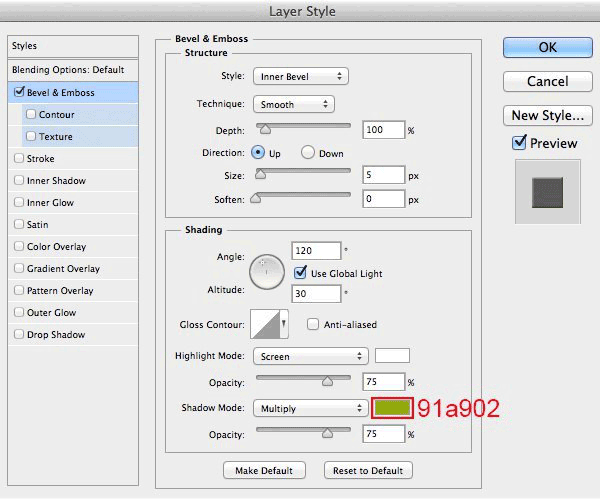Click the angle dial control
600x501 pixels.
[x=267, y=272]
